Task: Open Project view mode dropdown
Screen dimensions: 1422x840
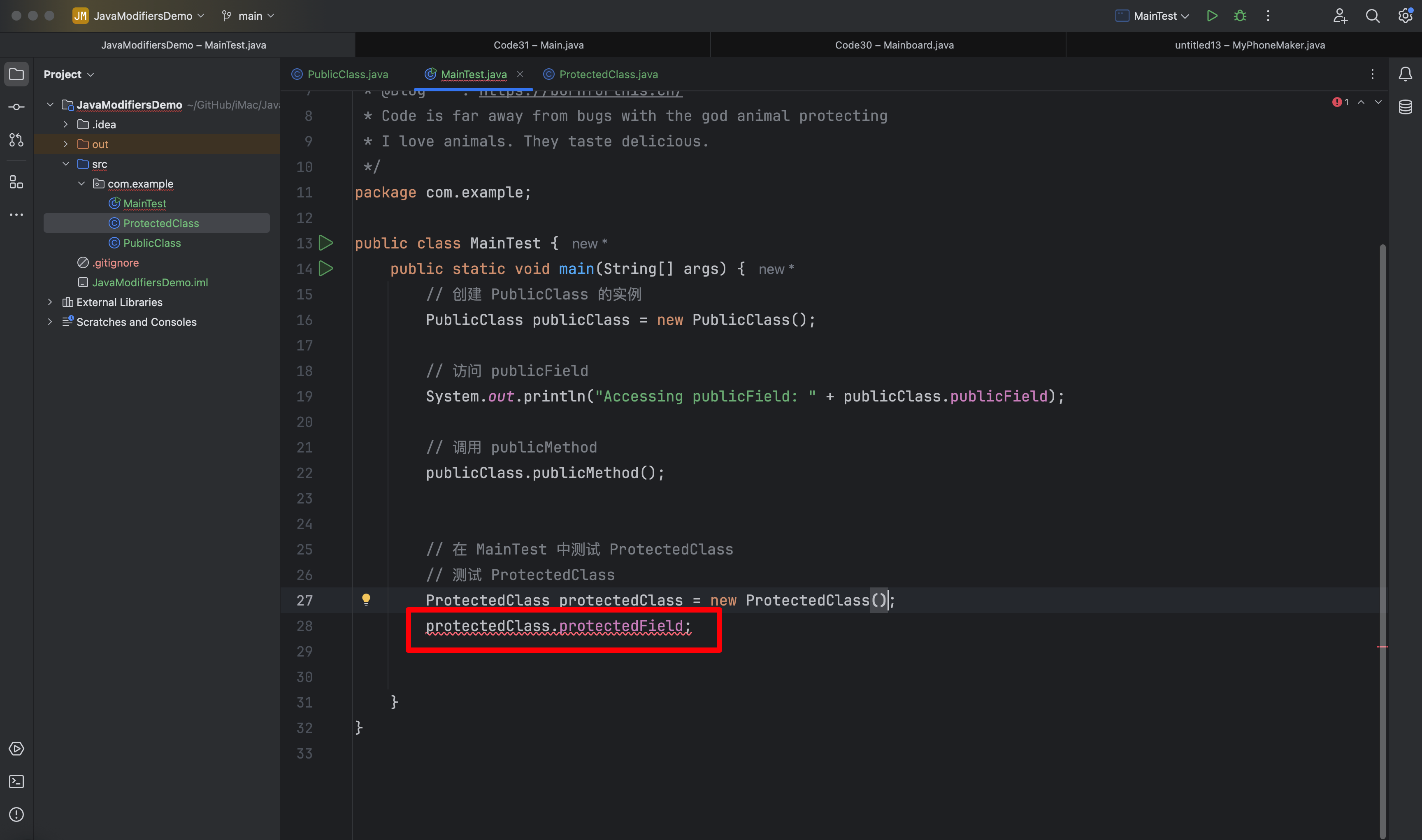Action: click(68, 74)
